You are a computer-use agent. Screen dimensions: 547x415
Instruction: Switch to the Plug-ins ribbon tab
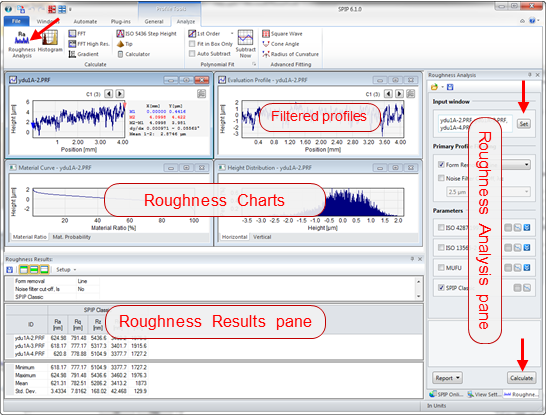coord(120,22)
